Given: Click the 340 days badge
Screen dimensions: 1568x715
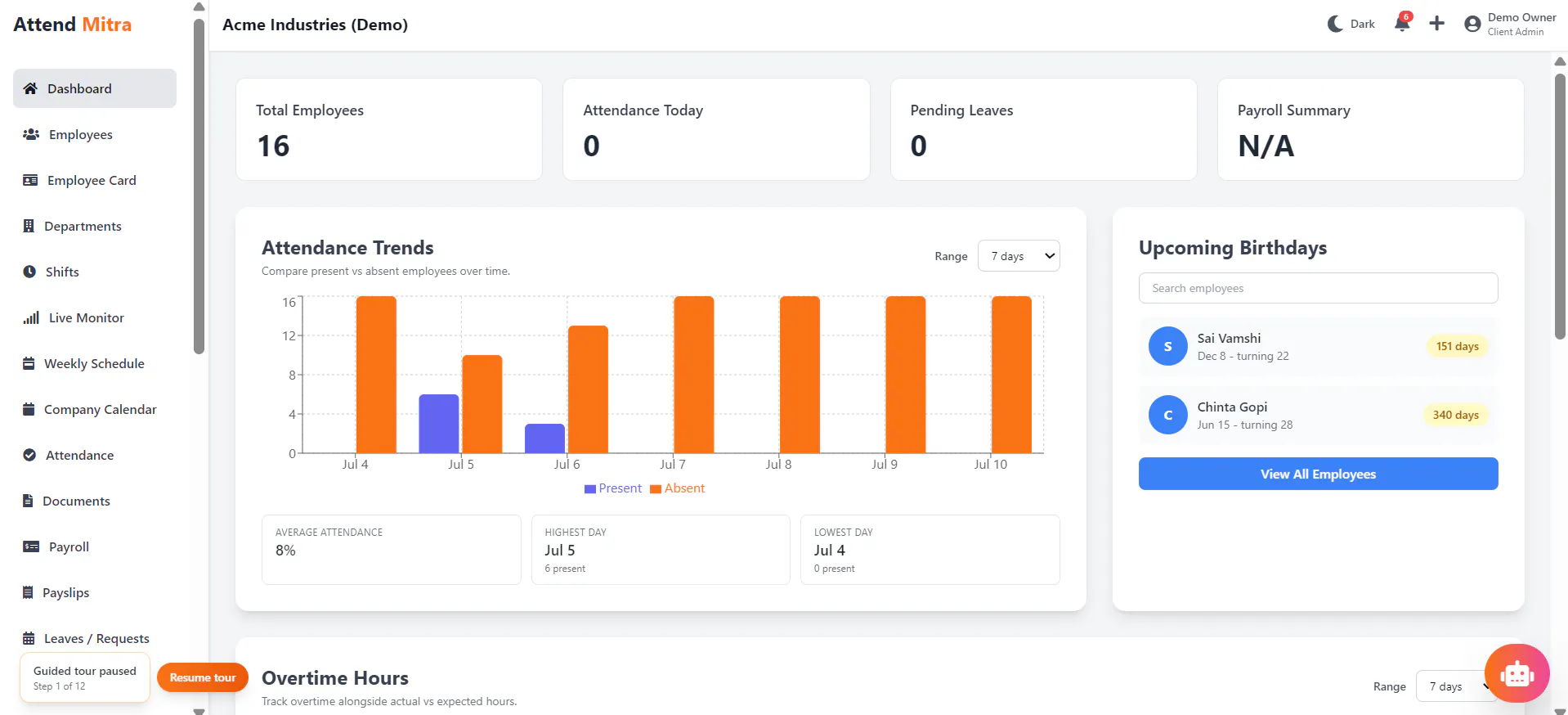Looking at the screenshot, I should (1455, 415).
